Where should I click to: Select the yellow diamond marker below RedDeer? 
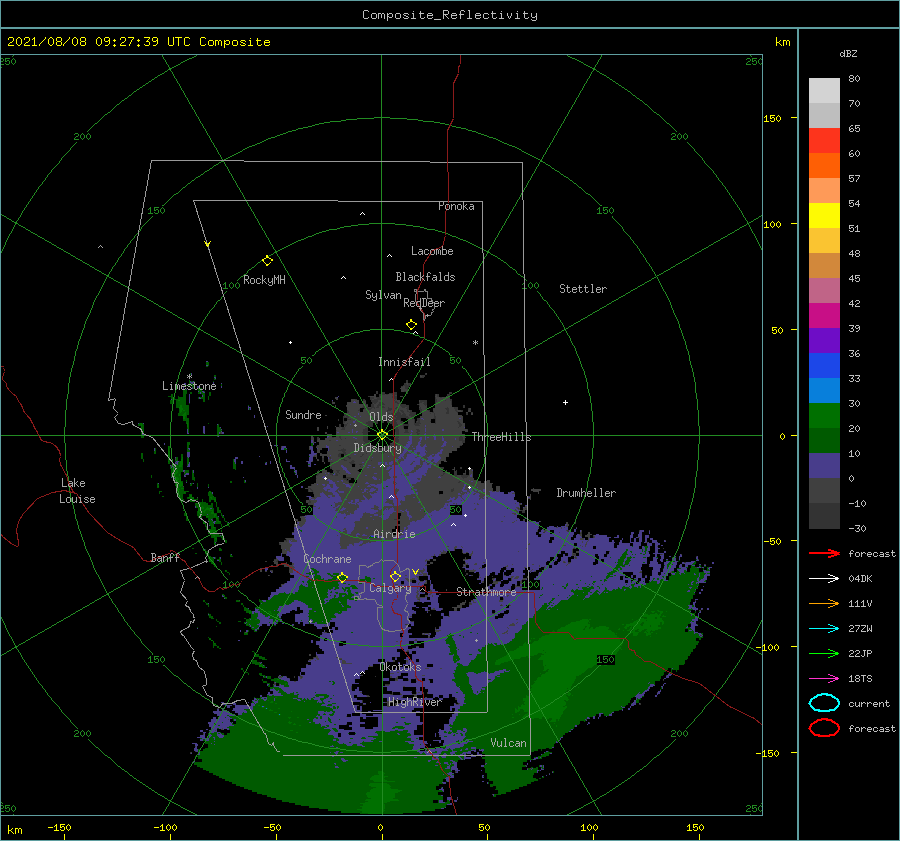point(412,325)
